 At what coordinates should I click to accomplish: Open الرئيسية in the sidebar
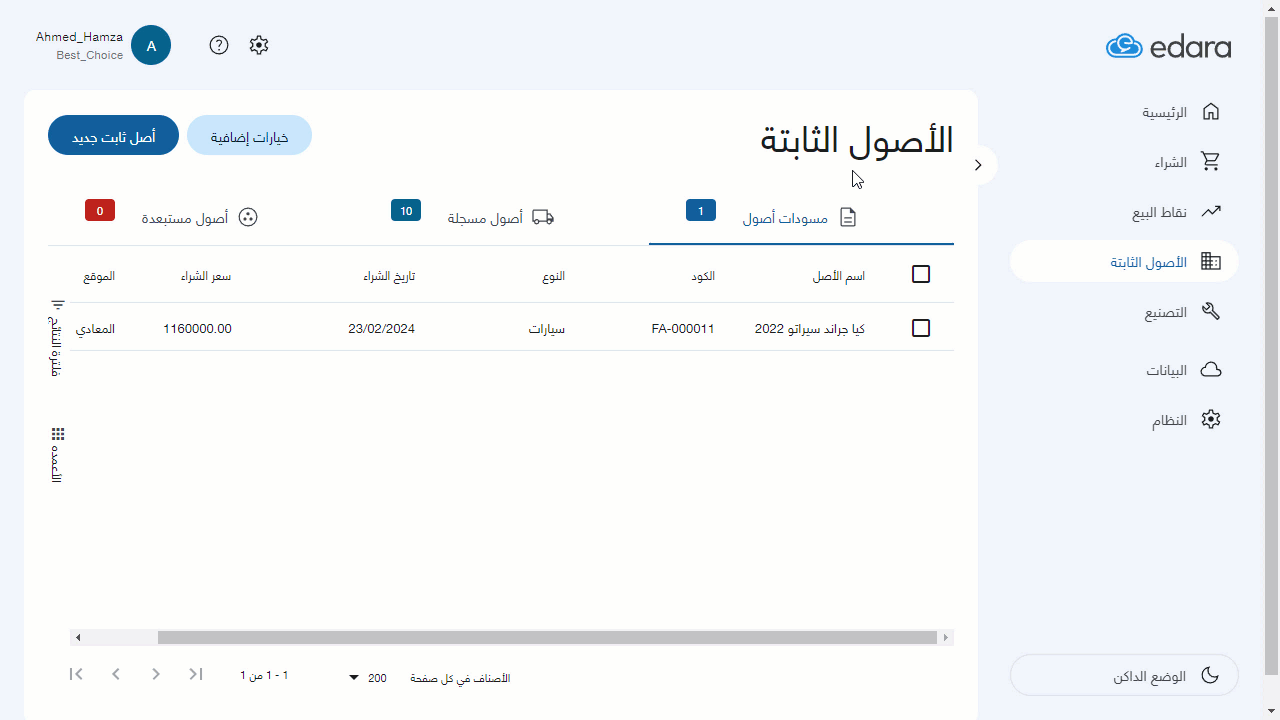pyautogui.click(x=1124, y=111)
